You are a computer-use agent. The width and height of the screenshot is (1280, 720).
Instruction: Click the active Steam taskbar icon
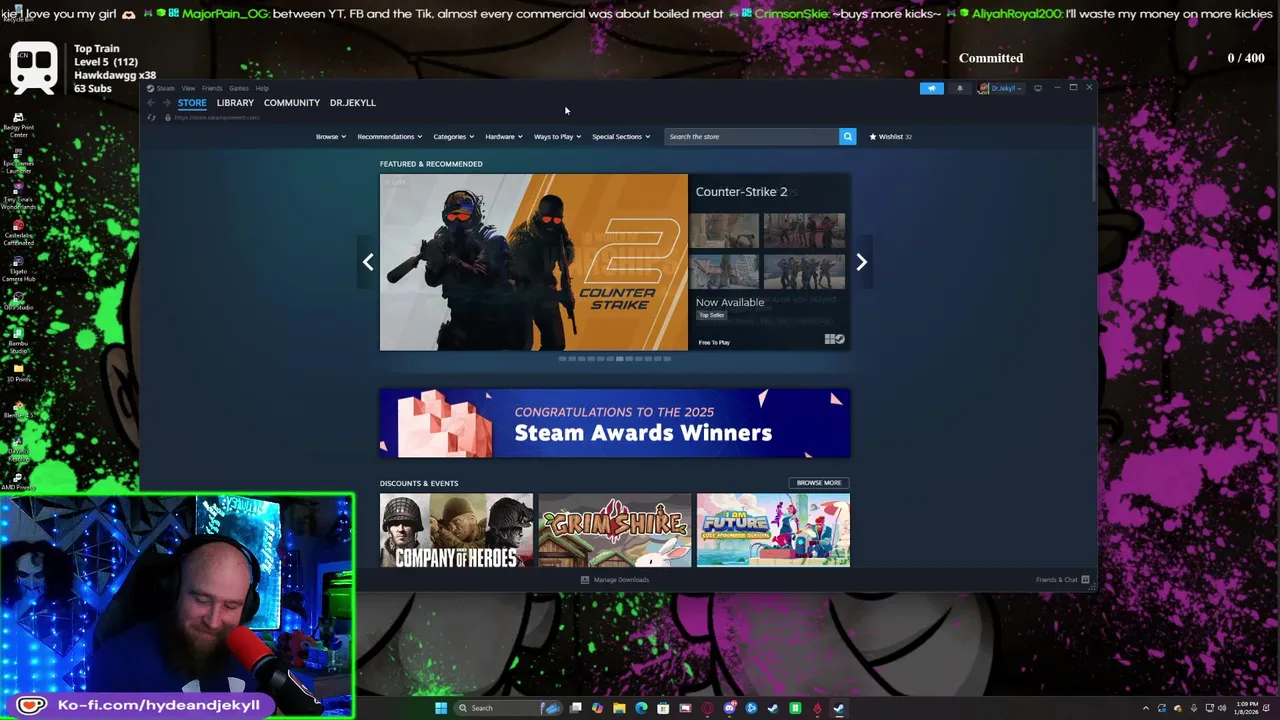point(839,708)
